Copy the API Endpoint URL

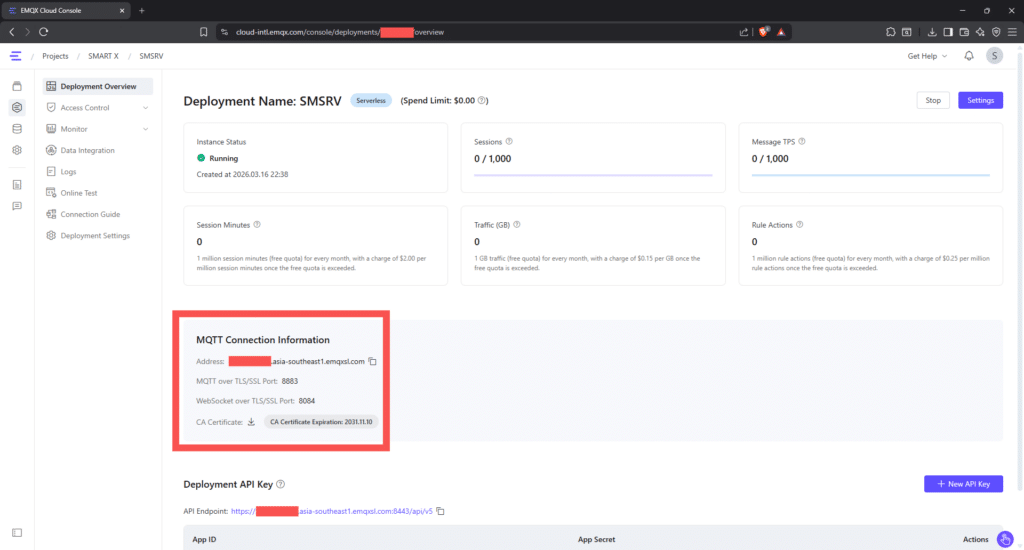[440, 511]
